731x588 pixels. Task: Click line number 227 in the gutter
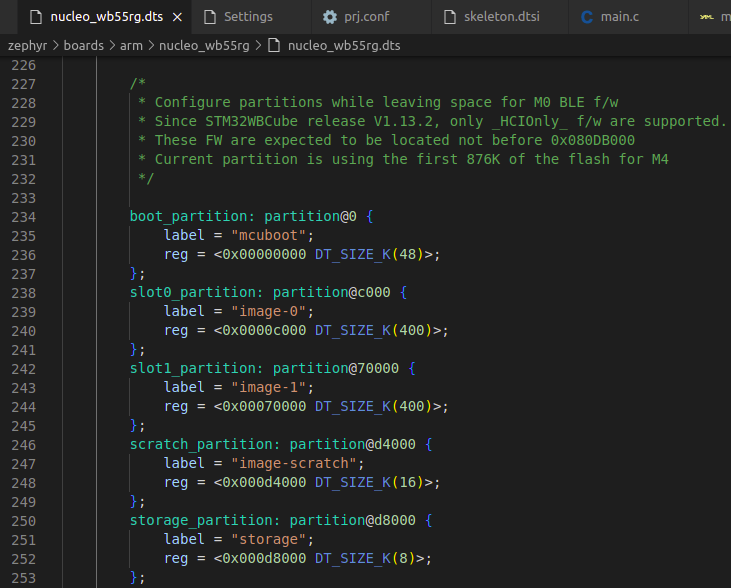[x=23, y=84]
